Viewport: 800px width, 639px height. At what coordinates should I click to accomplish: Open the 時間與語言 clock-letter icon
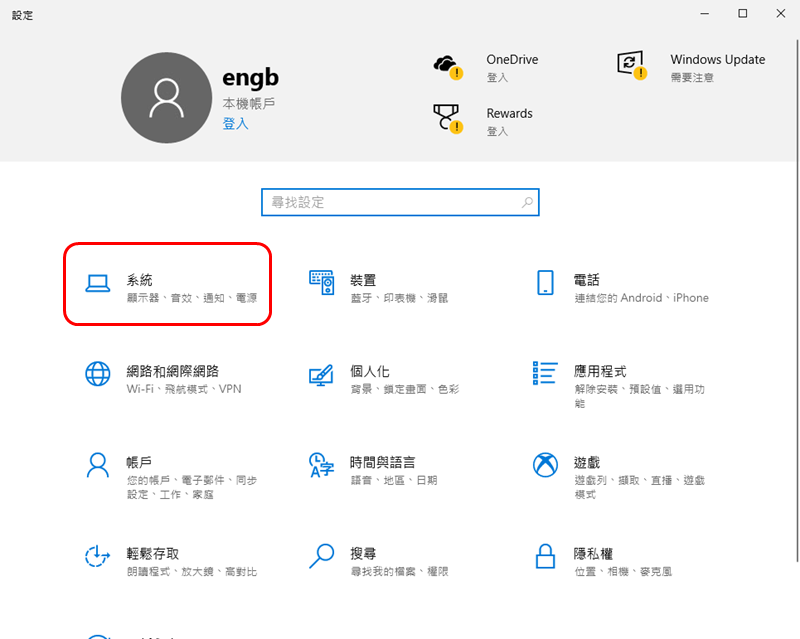click(322, 465)
